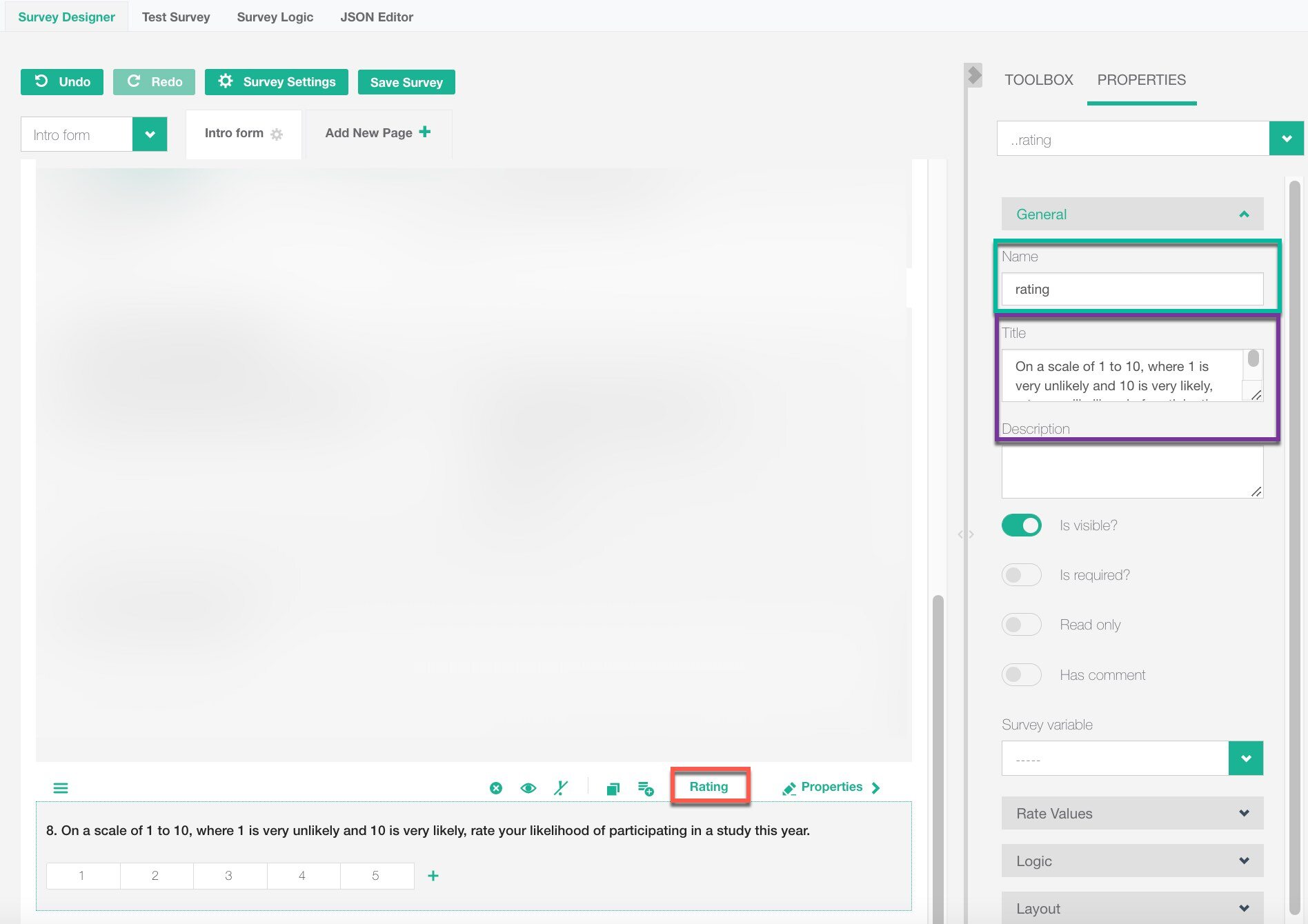This screenshot has width=1308, height=924.
Task: Click the delete question icon
Action: (495, 787)
